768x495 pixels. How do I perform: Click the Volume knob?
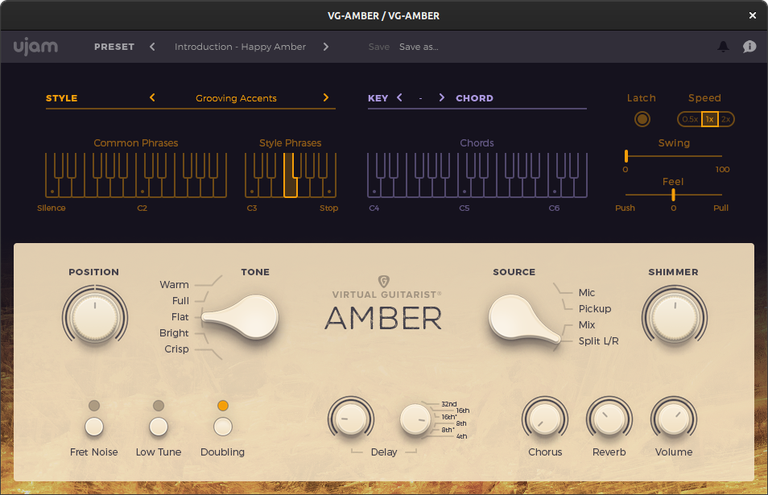(x=673, y=419)
